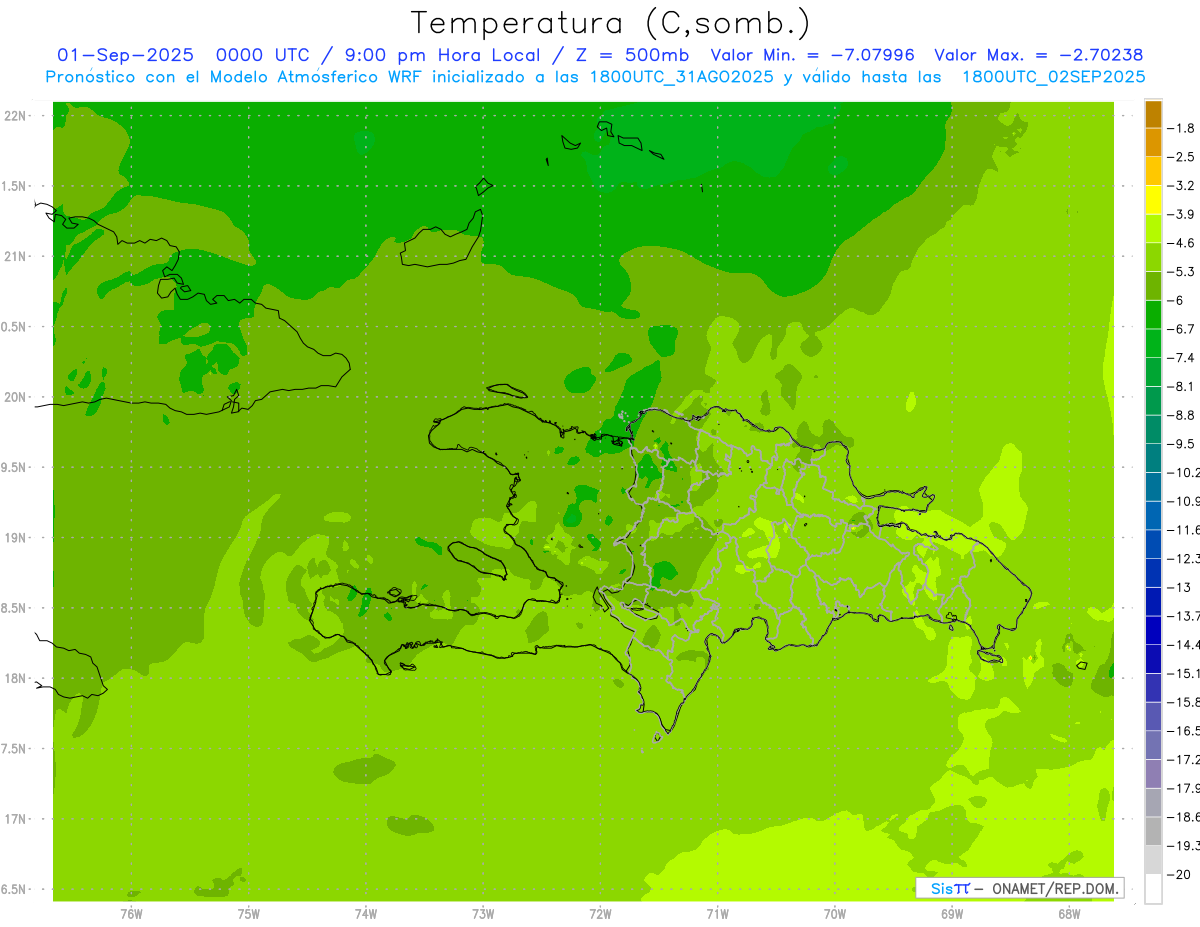Click the "Valor Min. = -7.07996" text
1200x927 pixels.
(x=812, y=55)
